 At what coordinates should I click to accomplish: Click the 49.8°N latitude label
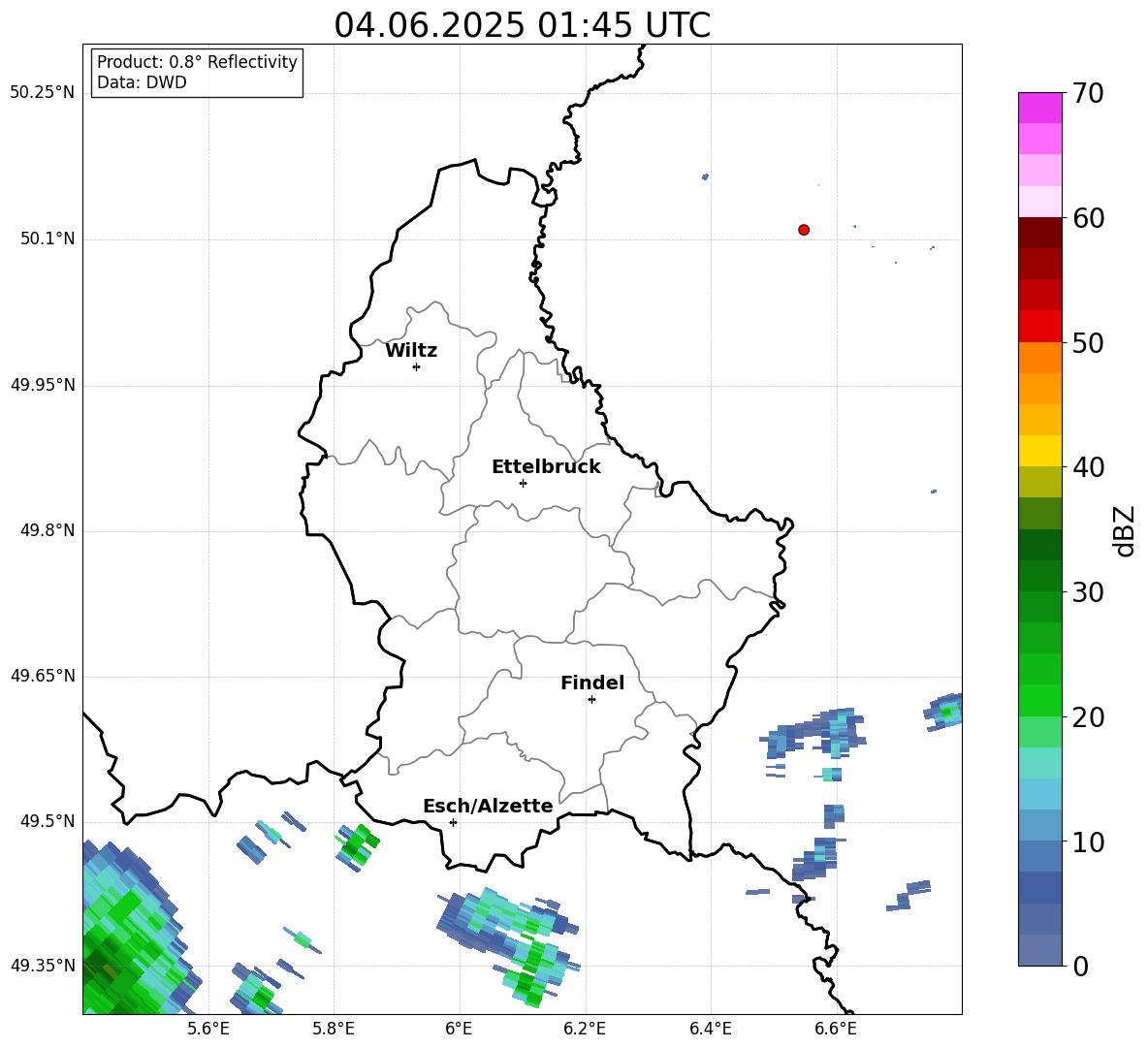coord(48,530)
